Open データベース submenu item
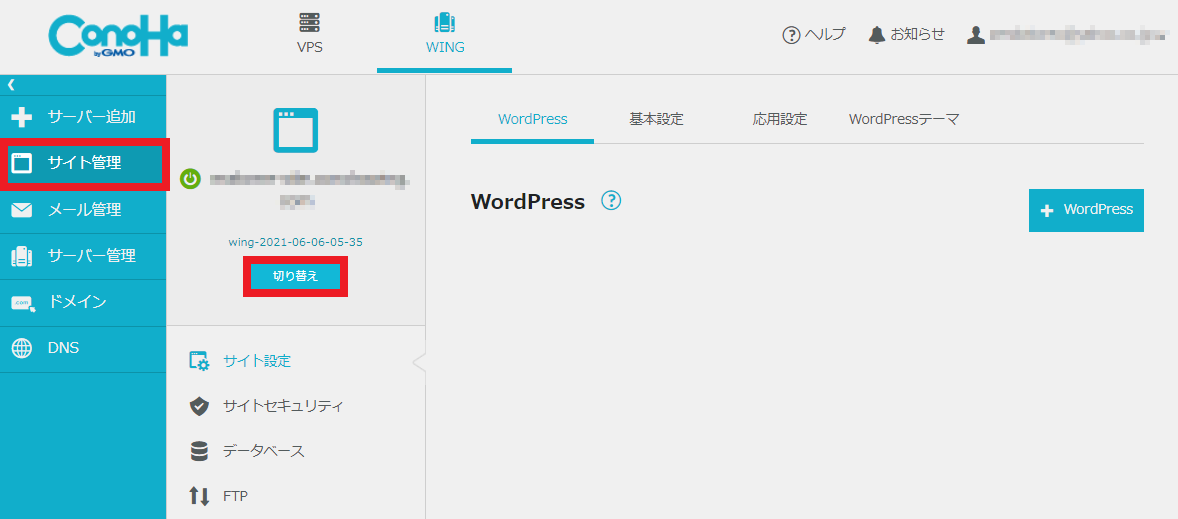Viewport: 1178px width, 519px height. click(x=264, y=451)
